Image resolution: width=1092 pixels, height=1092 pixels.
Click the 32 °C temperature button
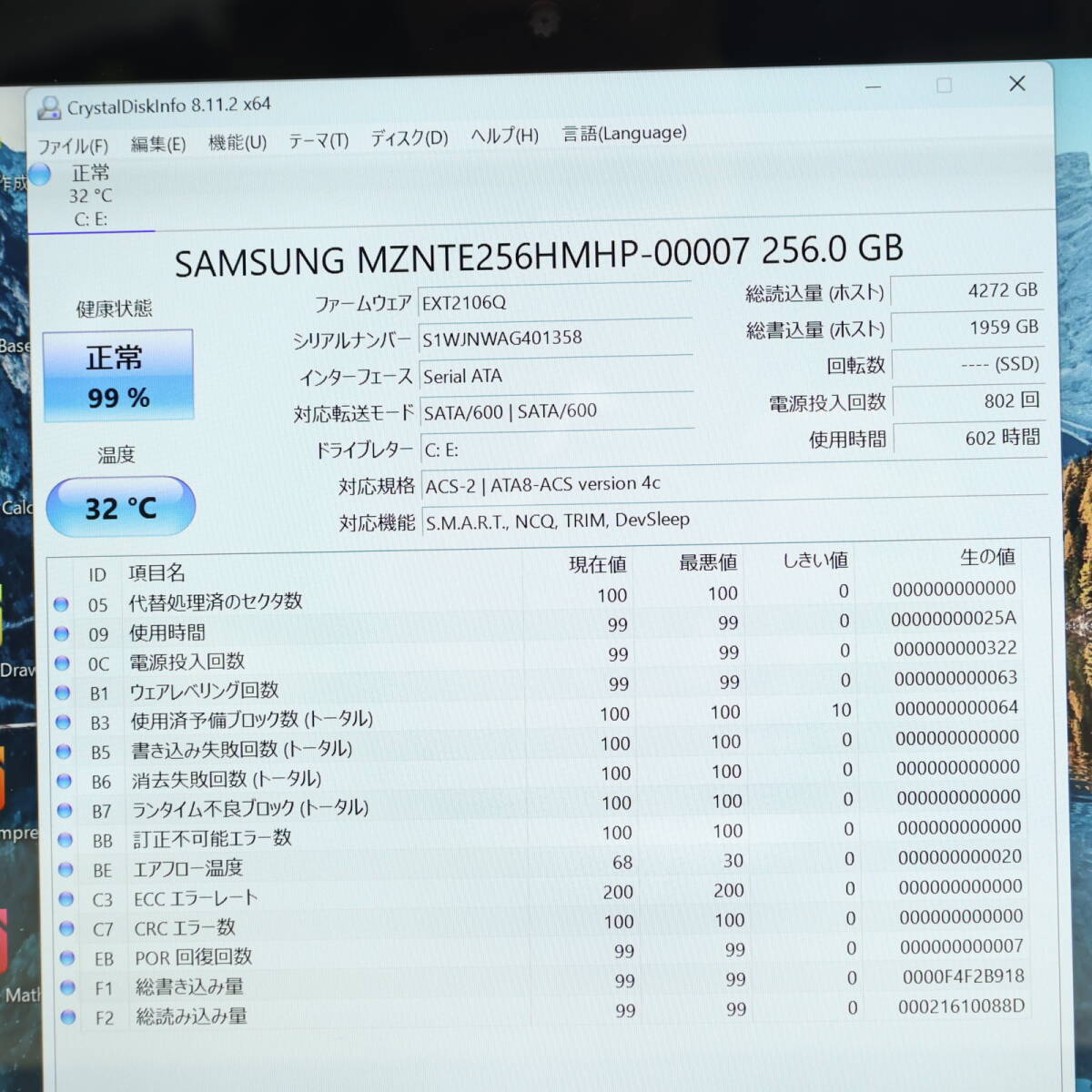(x=121, y=507)
